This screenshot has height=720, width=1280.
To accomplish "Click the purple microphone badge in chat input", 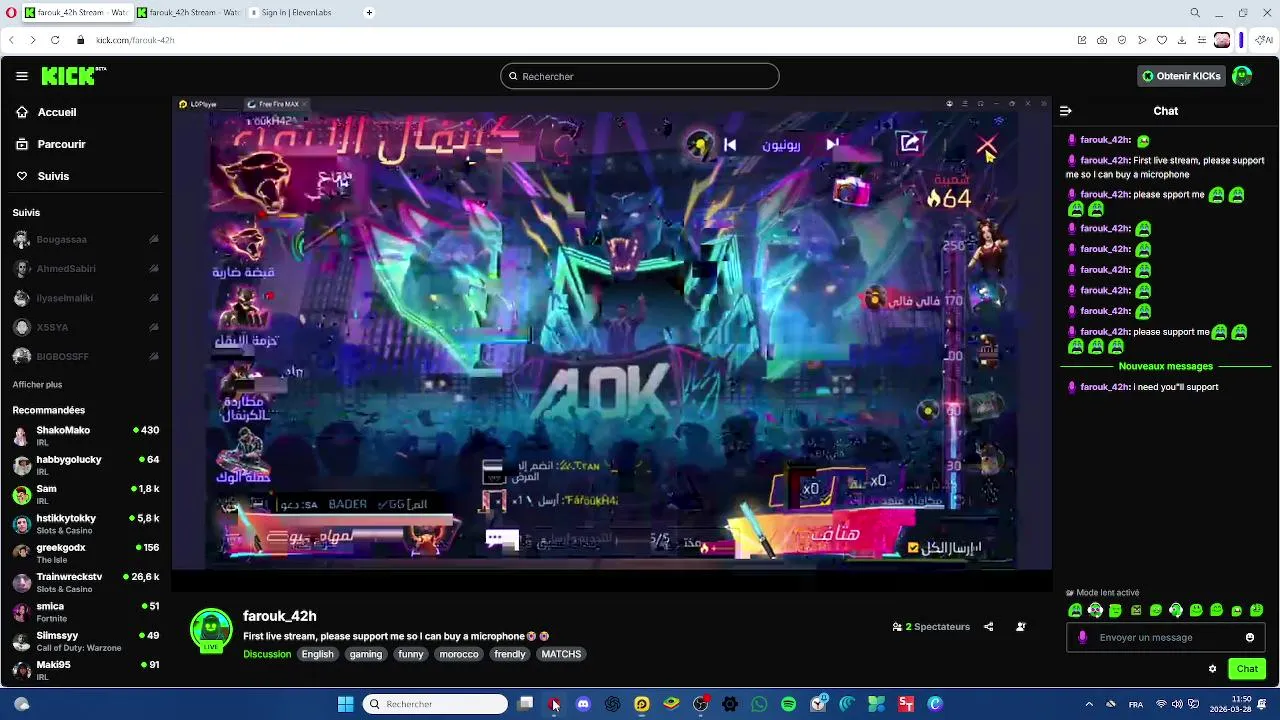I will pos(1083,637).
